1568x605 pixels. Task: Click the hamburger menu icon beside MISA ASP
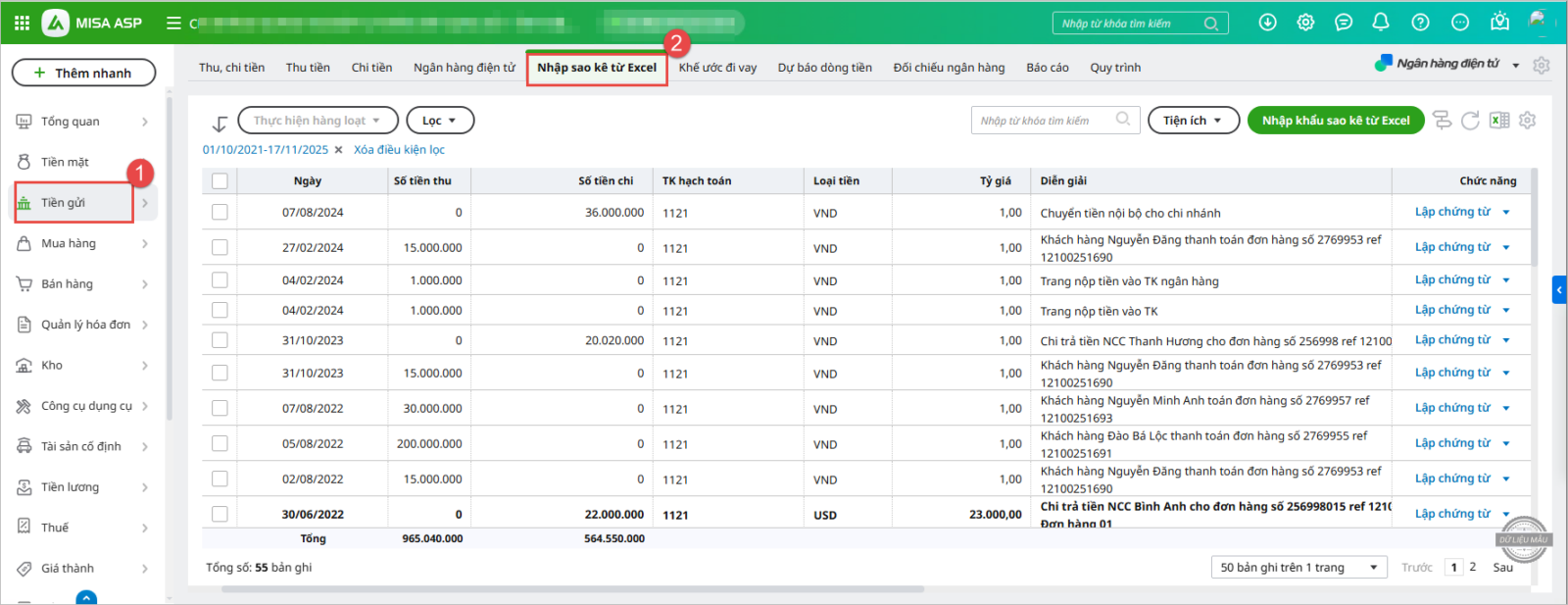(173, 23)
